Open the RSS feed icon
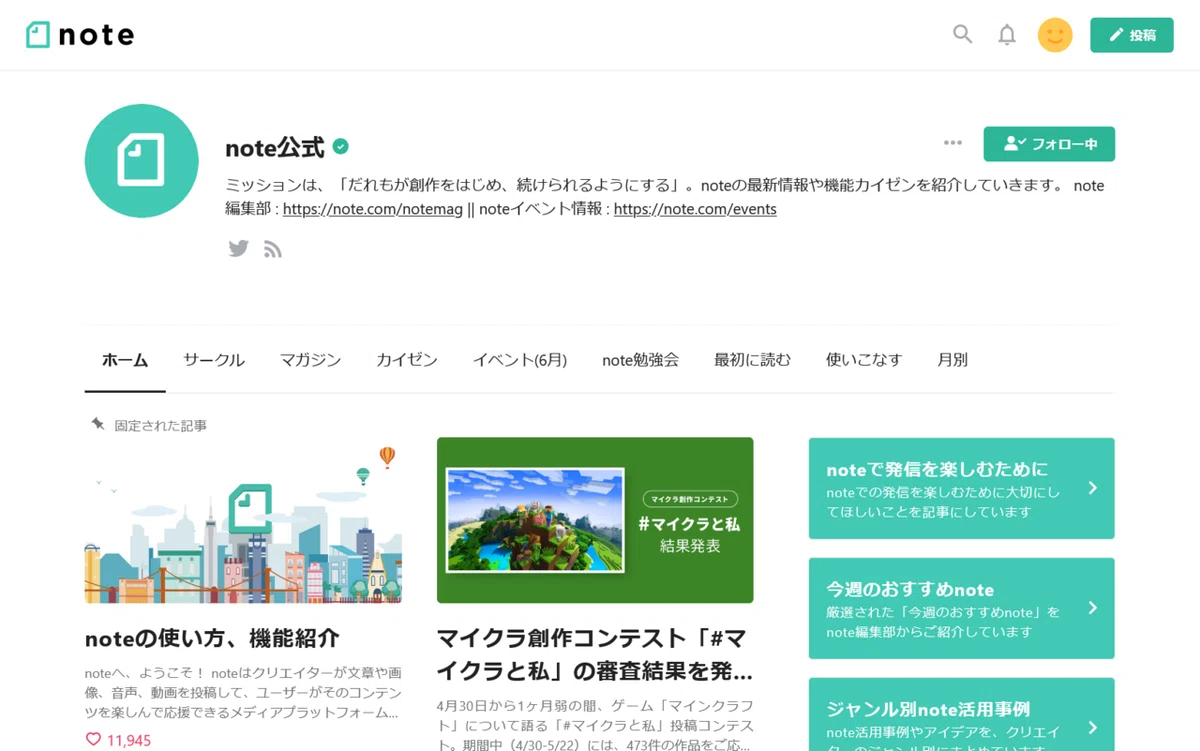 pos(273,249)
